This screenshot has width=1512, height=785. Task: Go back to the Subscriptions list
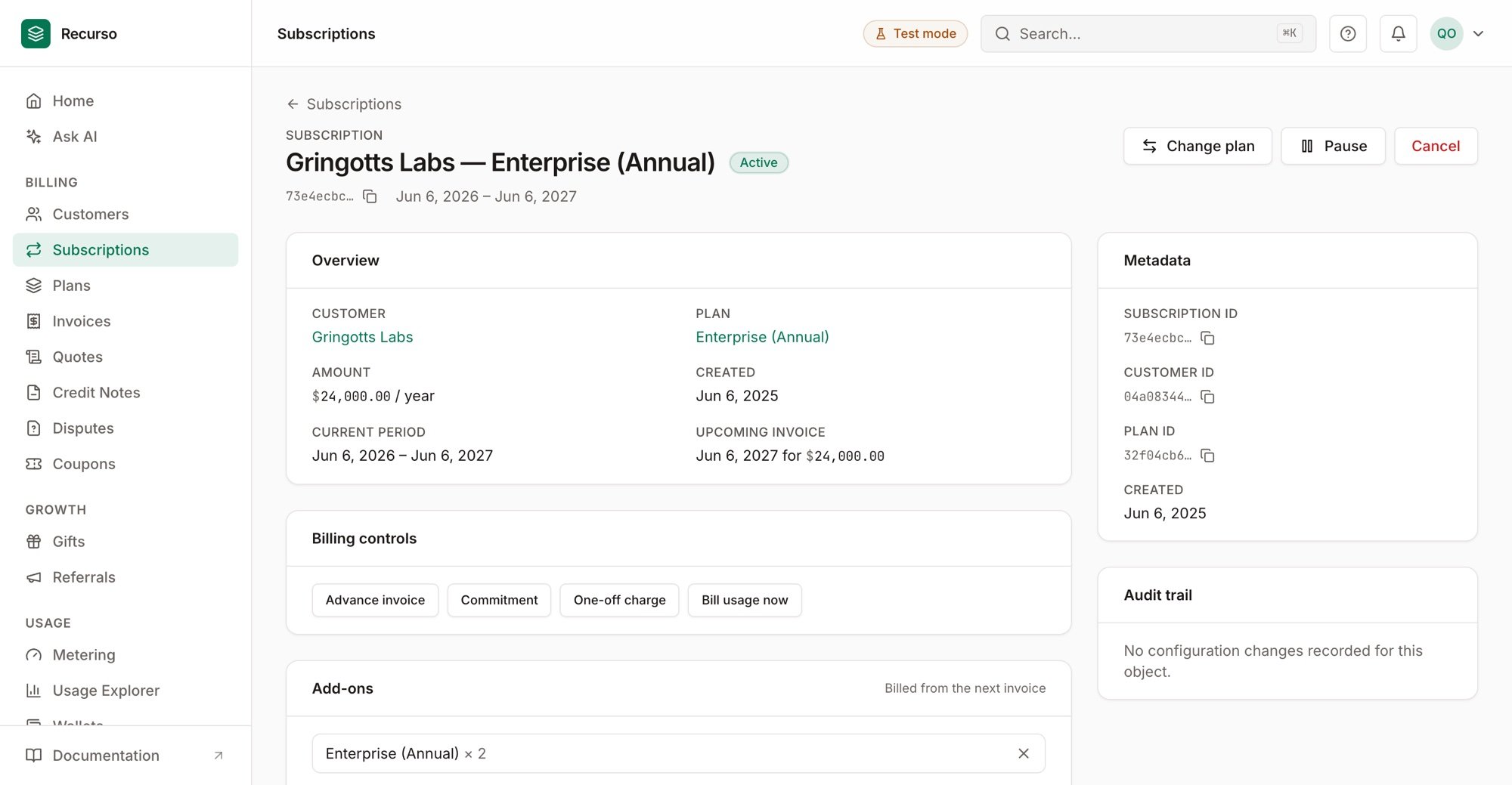pyautogui.click(x=344, y=104)
